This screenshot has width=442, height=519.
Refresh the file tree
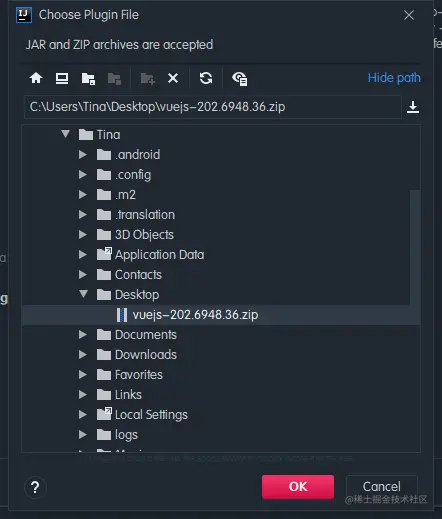(x=206, y=78)
